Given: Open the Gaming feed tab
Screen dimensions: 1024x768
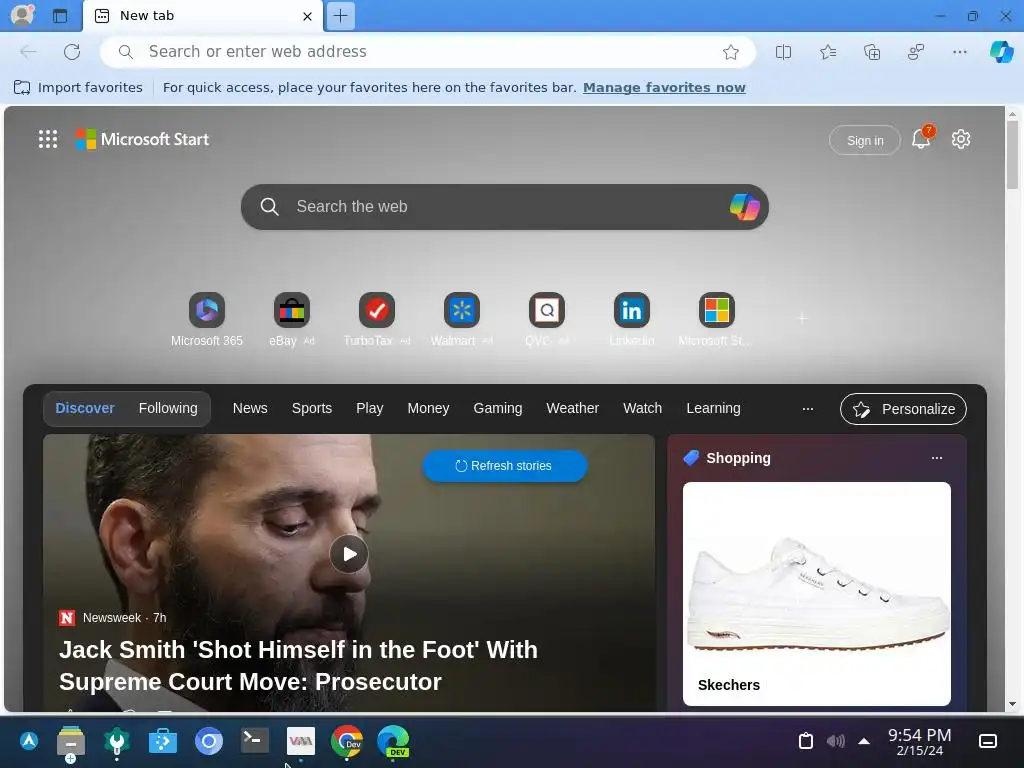Looking at the screenshot, I should point(498,408).
